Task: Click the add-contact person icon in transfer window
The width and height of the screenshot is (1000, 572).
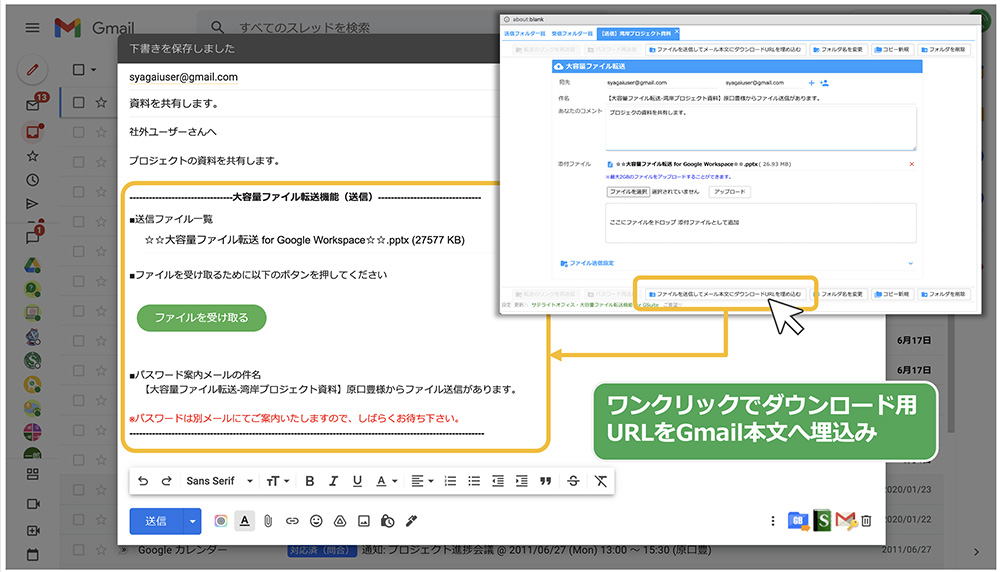Action: [x=824, y=83]
